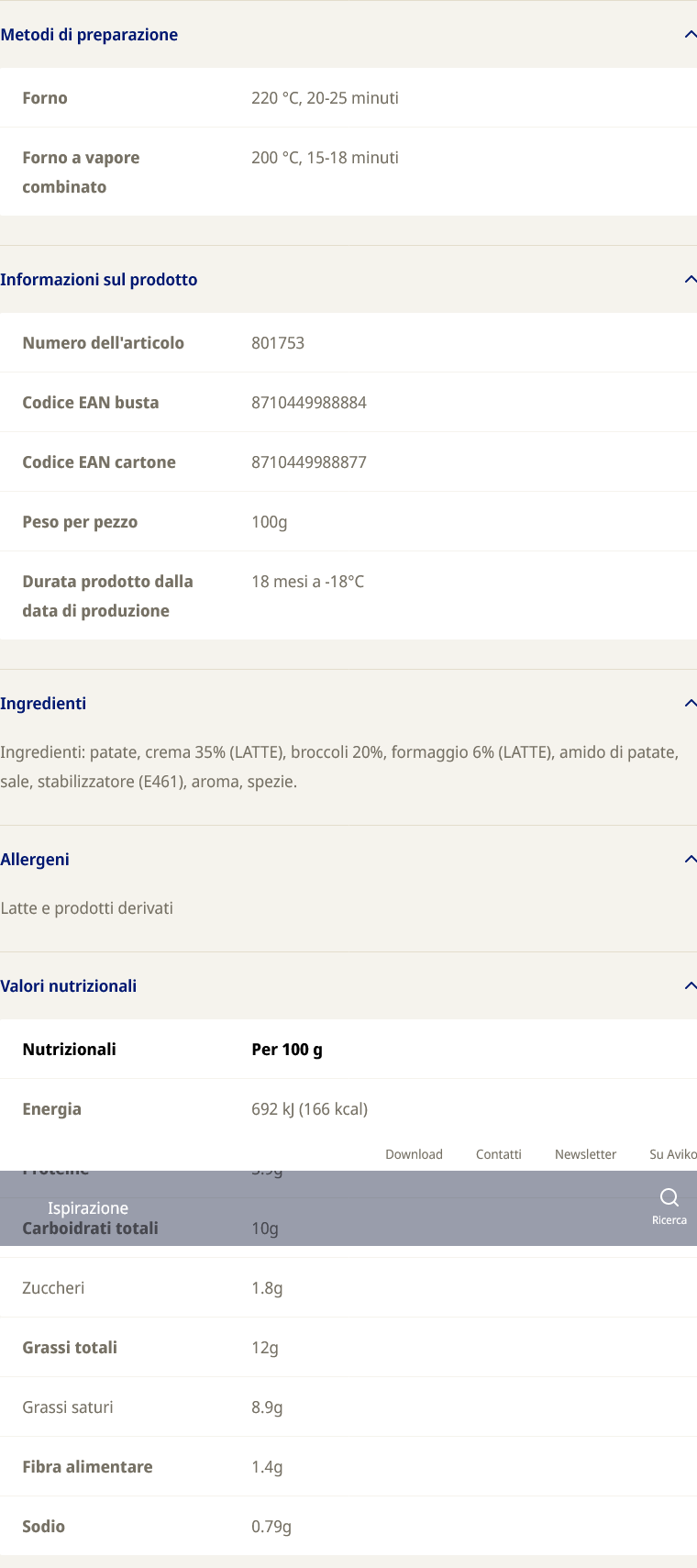Click the Ricerca magnifying glass icon
Viewport: 697px width, 1568px height.
pos(669,1197)
